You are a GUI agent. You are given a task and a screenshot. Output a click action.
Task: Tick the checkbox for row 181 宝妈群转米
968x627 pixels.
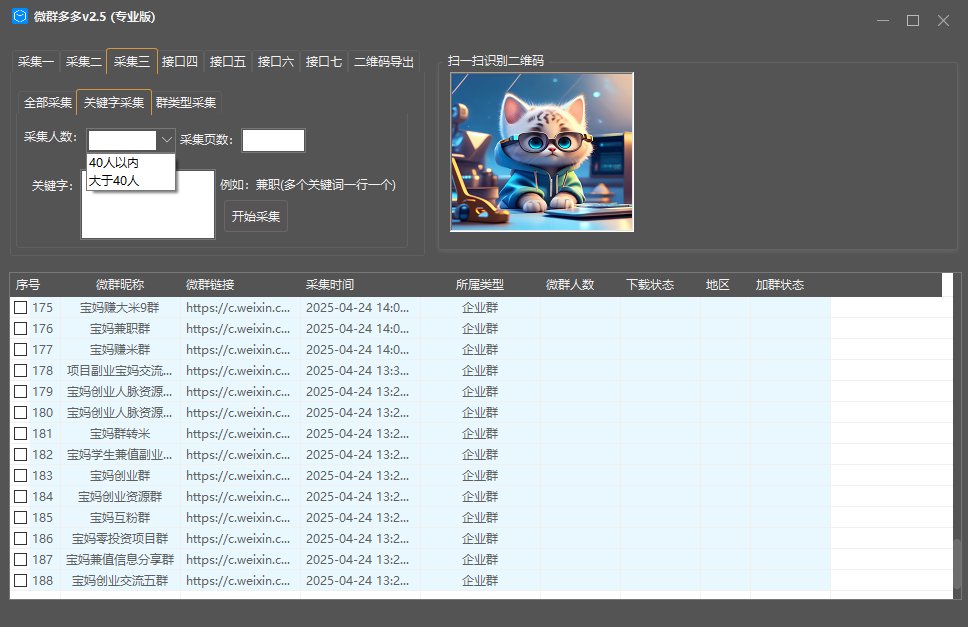(20, 434)
